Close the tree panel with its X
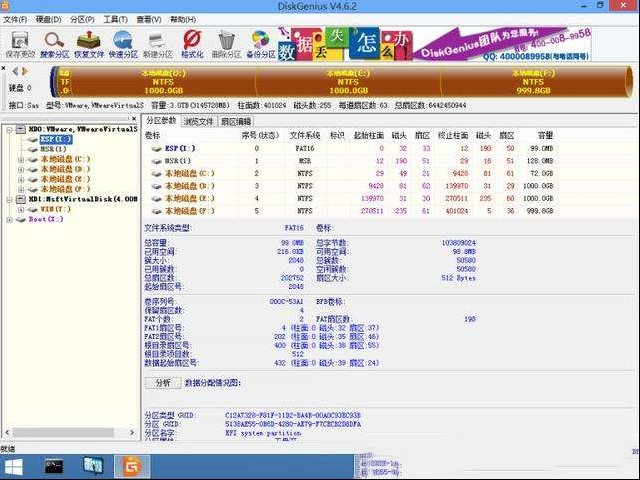This screenshot has height=480, width=640. 134,119
